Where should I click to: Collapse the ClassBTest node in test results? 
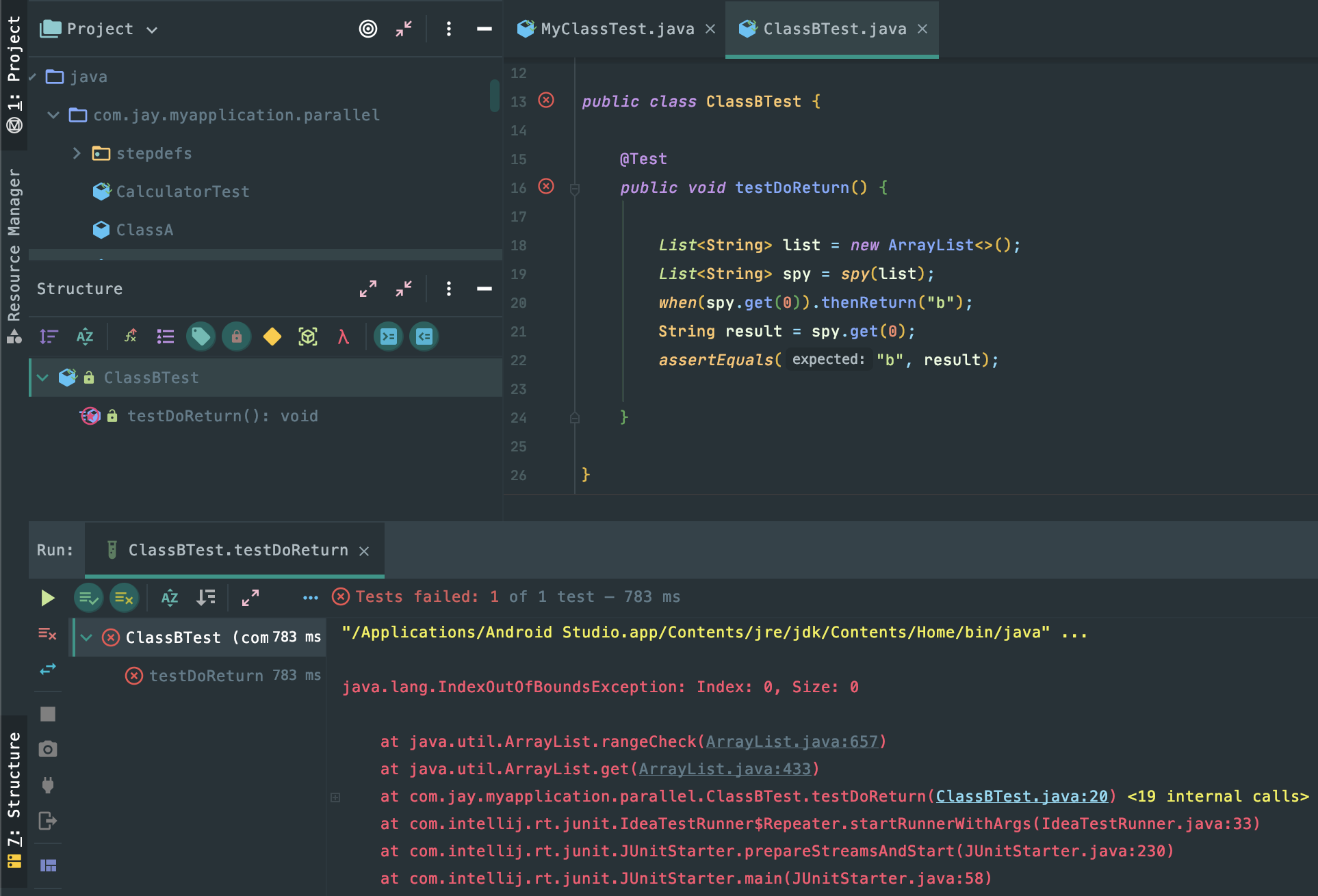coord(86,637)
